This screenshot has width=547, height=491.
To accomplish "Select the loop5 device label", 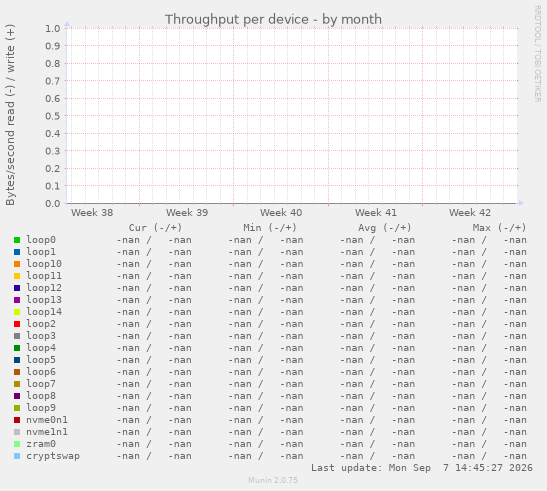I will click(x=41, y=360).
